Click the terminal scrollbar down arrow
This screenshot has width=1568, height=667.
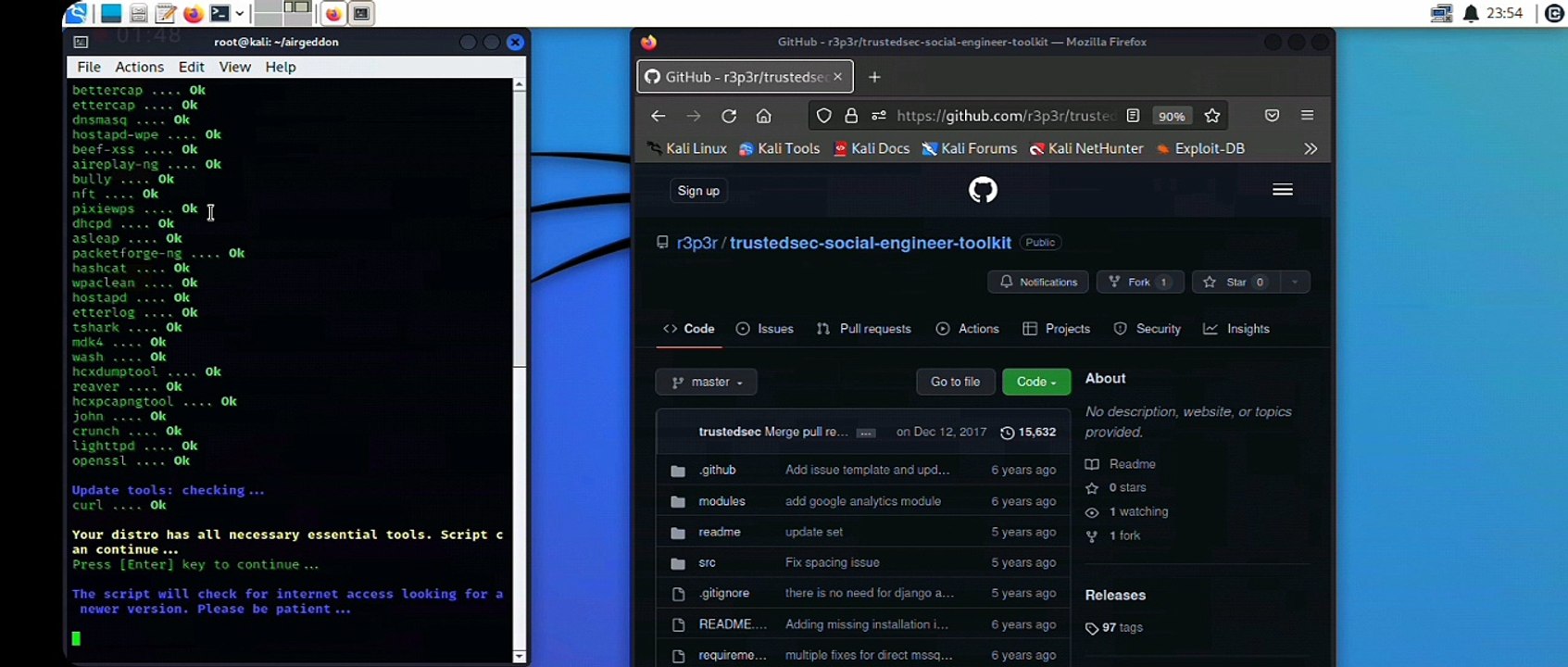pyautogui.click(x=520, y=656)
